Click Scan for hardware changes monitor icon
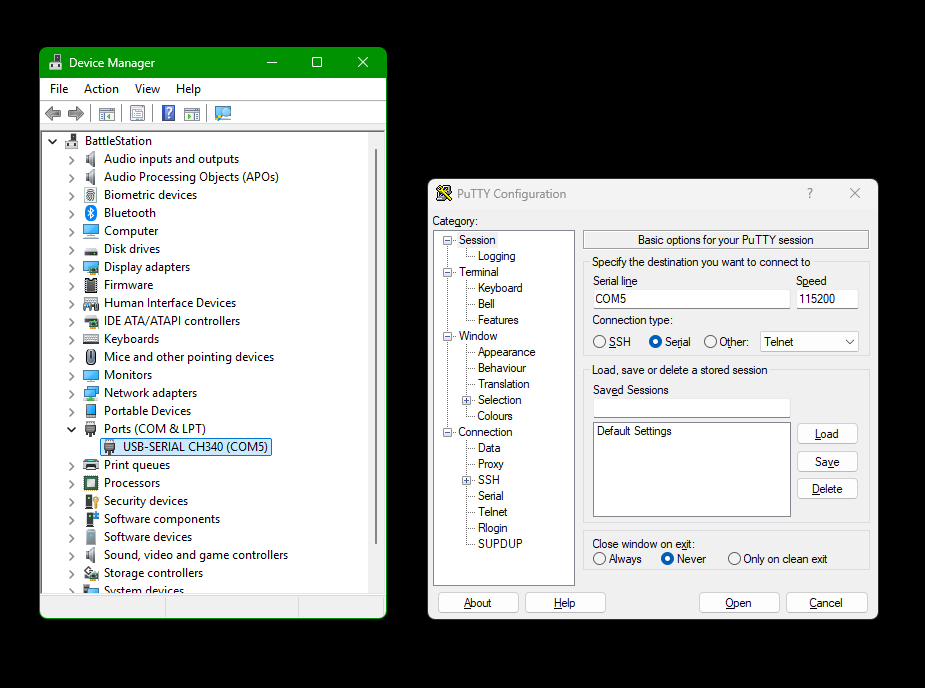 click(223, 113)
